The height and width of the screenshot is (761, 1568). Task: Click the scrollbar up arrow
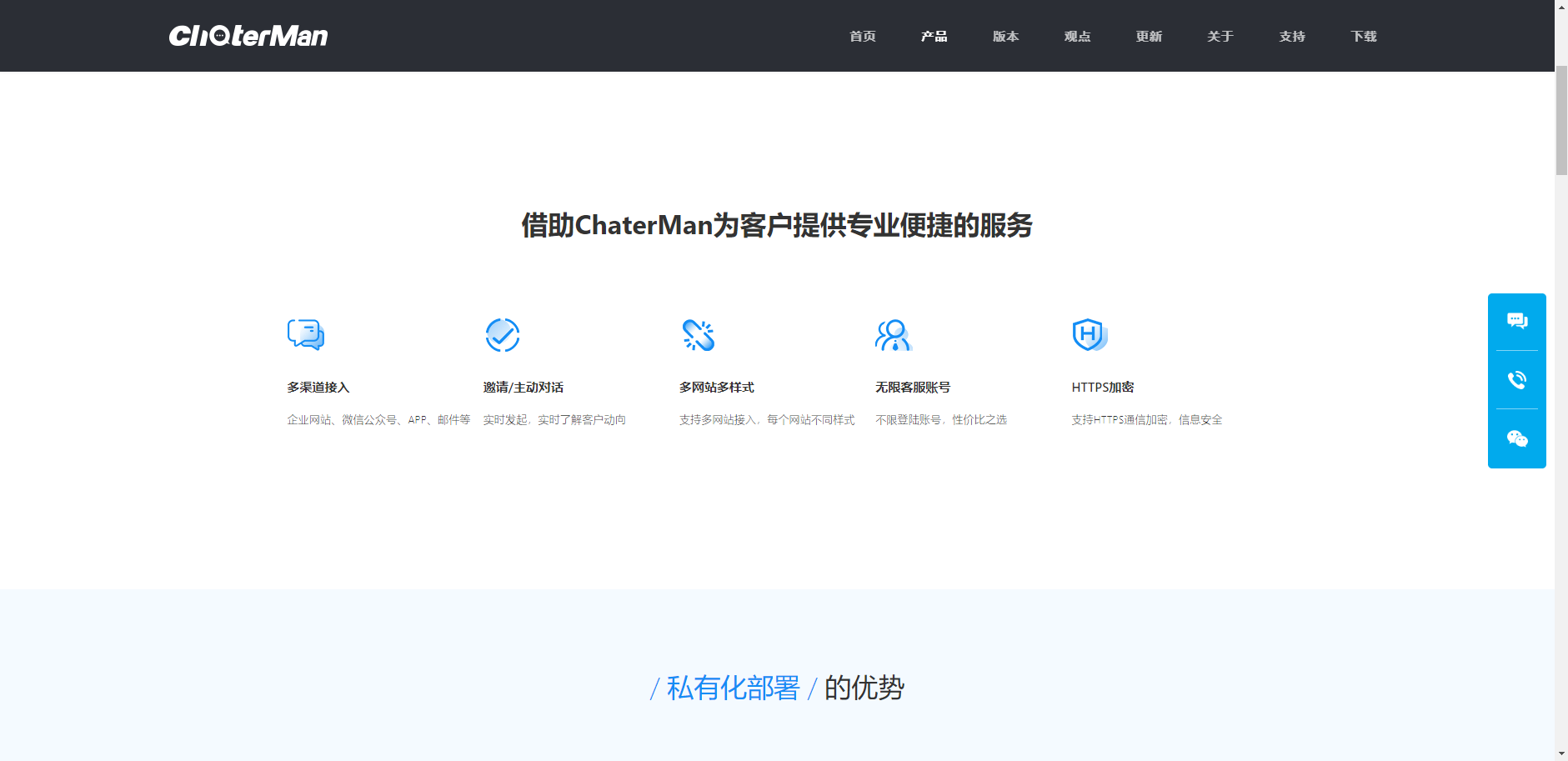[1561, 7]
